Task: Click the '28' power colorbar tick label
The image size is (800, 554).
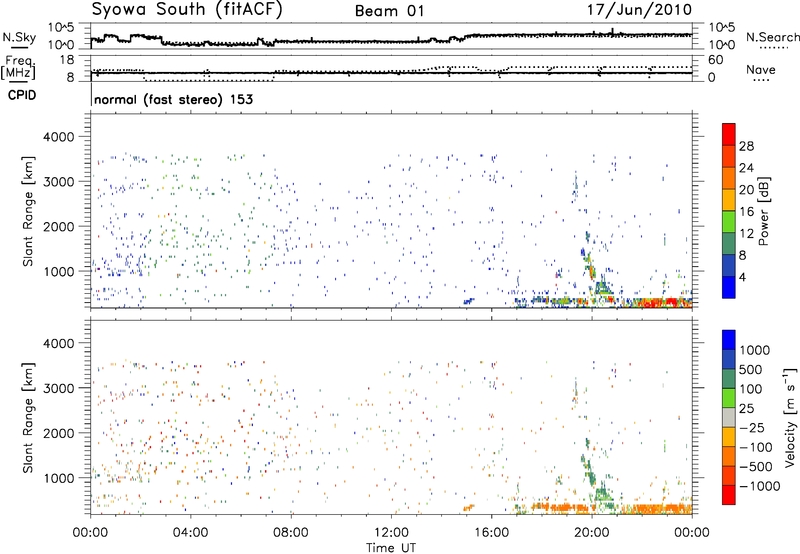Action: pyautogui.click(x=746, y=146)
